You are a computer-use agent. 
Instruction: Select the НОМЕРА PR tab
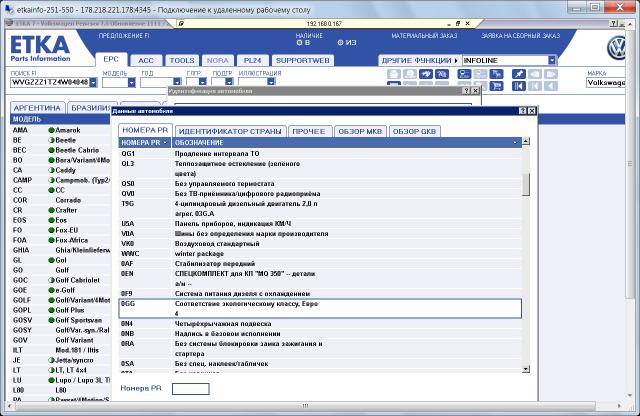point(145,130)
